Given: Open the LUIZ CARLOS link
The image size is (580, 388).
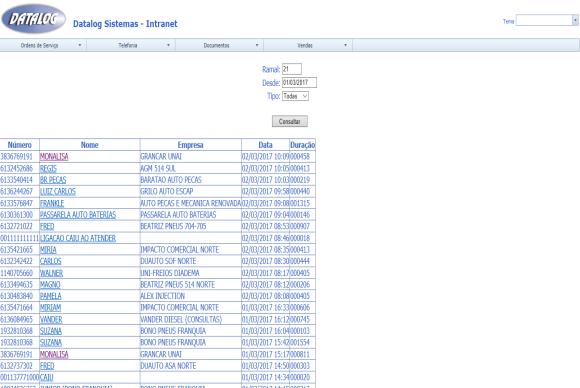Looking at the screenshot, I should point(58,191).
